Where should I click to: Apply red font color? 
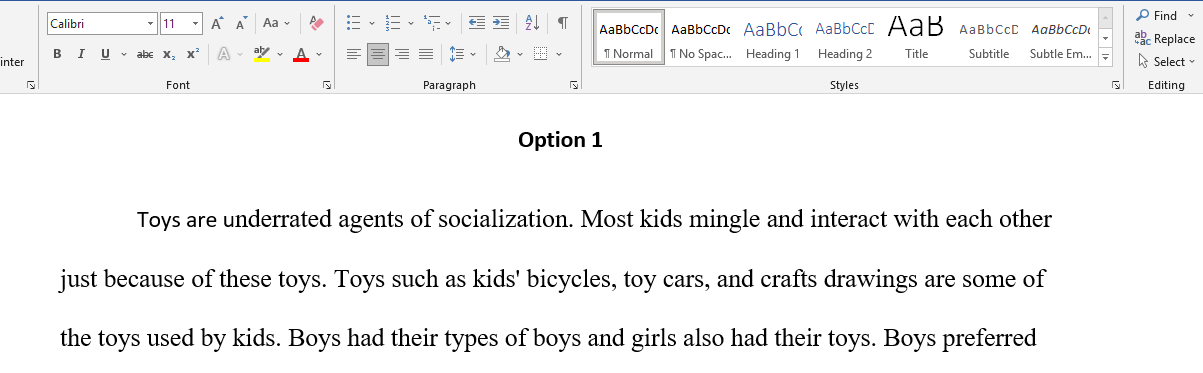pyautogui.click(x=301, y=54)
